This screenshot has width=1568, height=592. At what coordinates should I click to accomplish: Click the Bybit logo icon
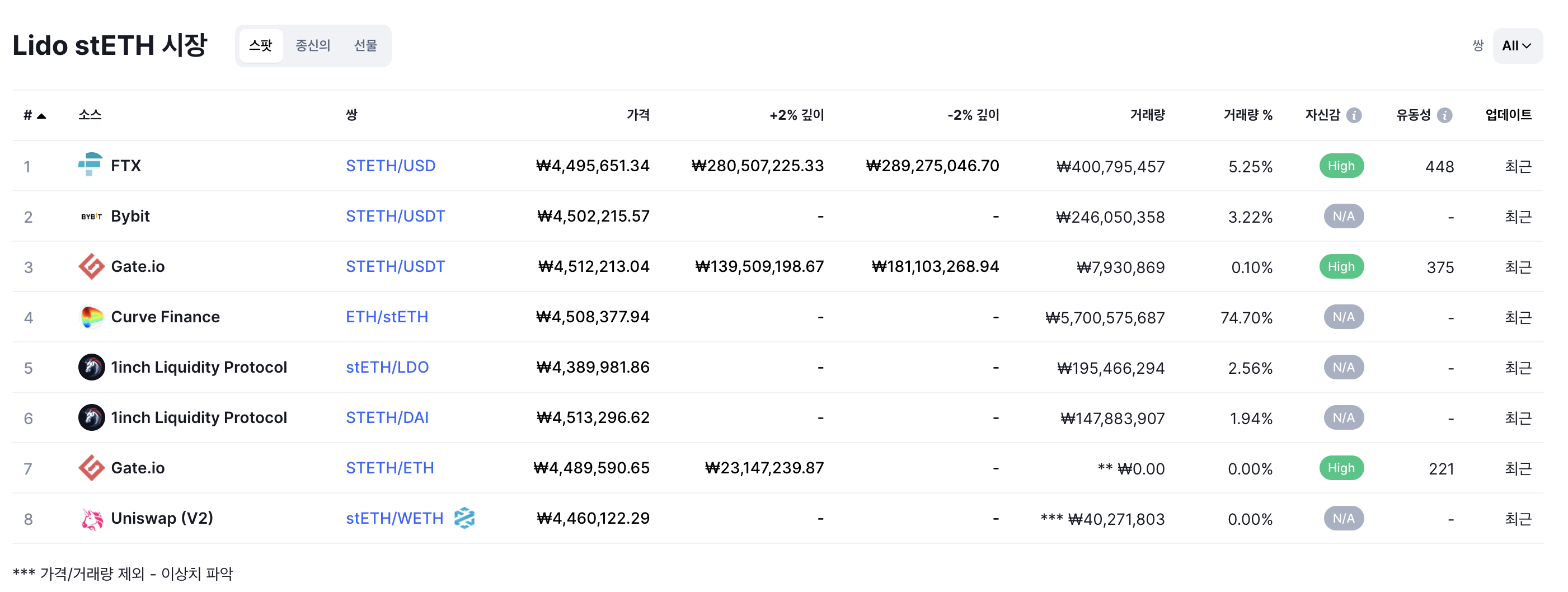point(91,216)
